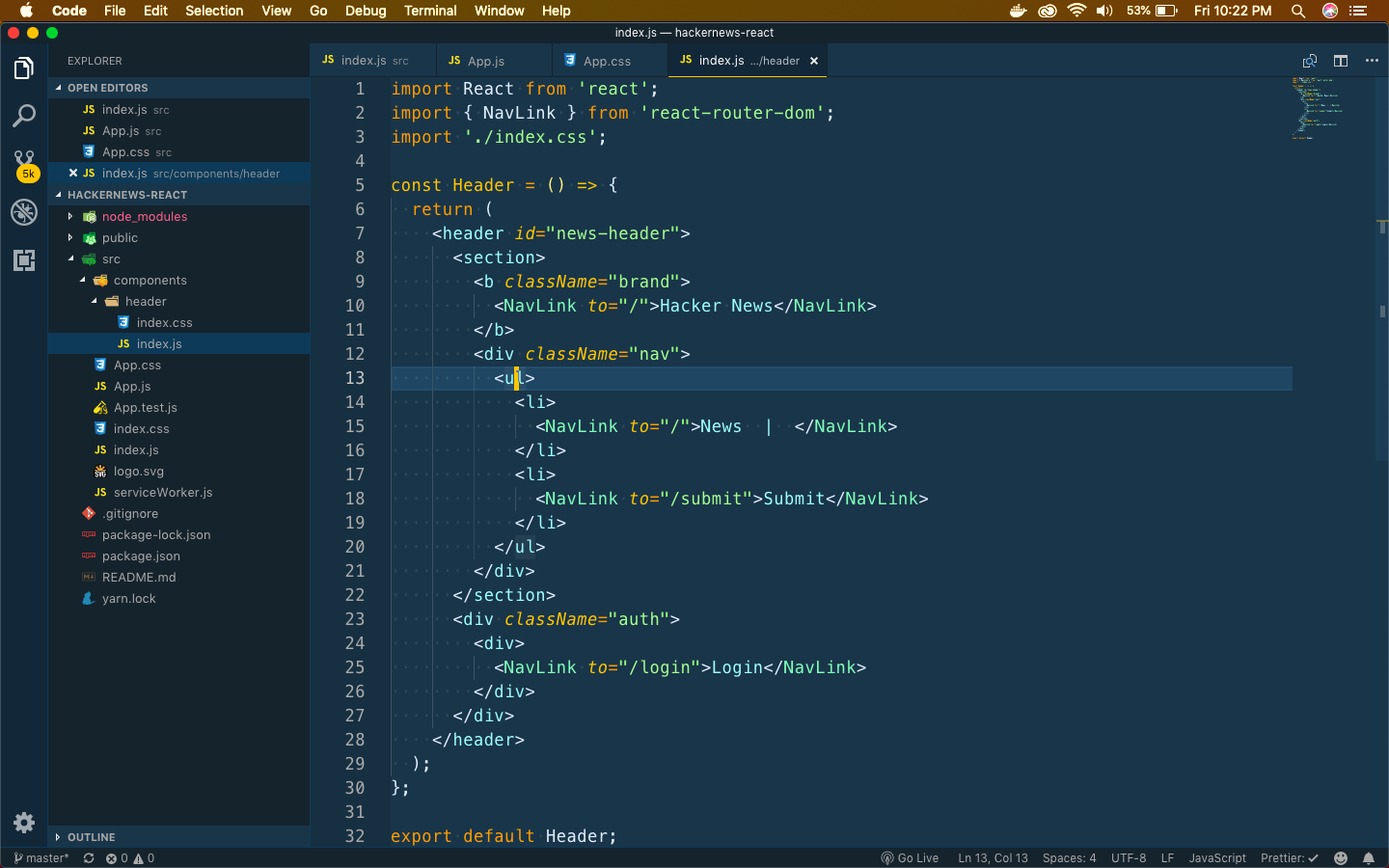Click the Creative Cloud icon in menu bar
This screenshot has height=868, width=1389.
tap(1048, 11)
